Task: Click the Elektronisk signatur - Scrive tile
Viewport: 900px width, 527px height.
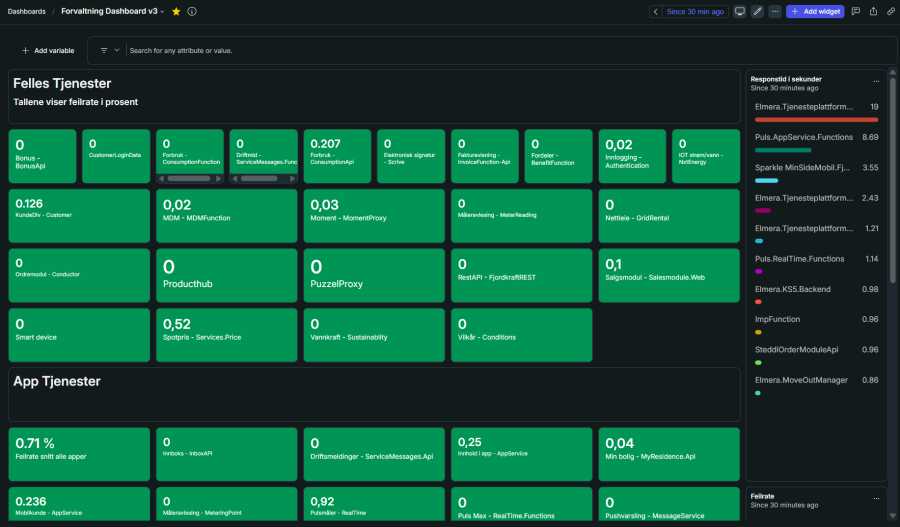Action: pos(411,156)
